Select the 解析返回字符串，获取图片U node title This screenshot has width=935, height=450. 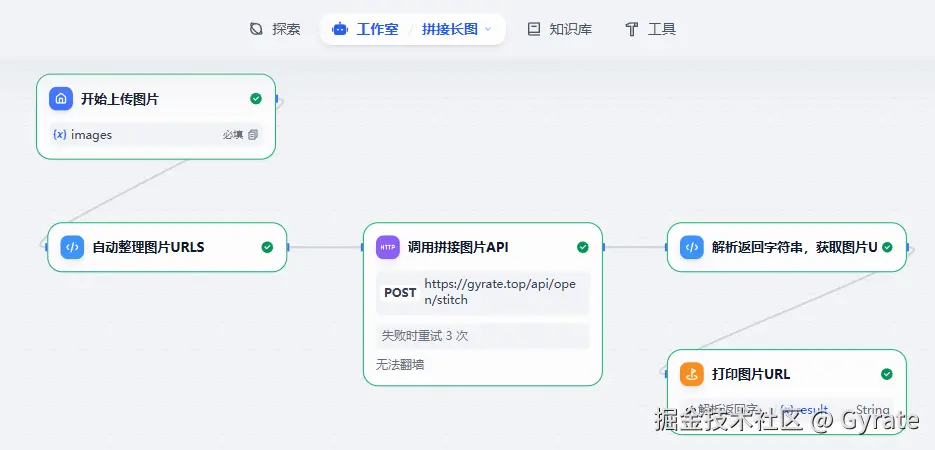(x=794, y=247)
